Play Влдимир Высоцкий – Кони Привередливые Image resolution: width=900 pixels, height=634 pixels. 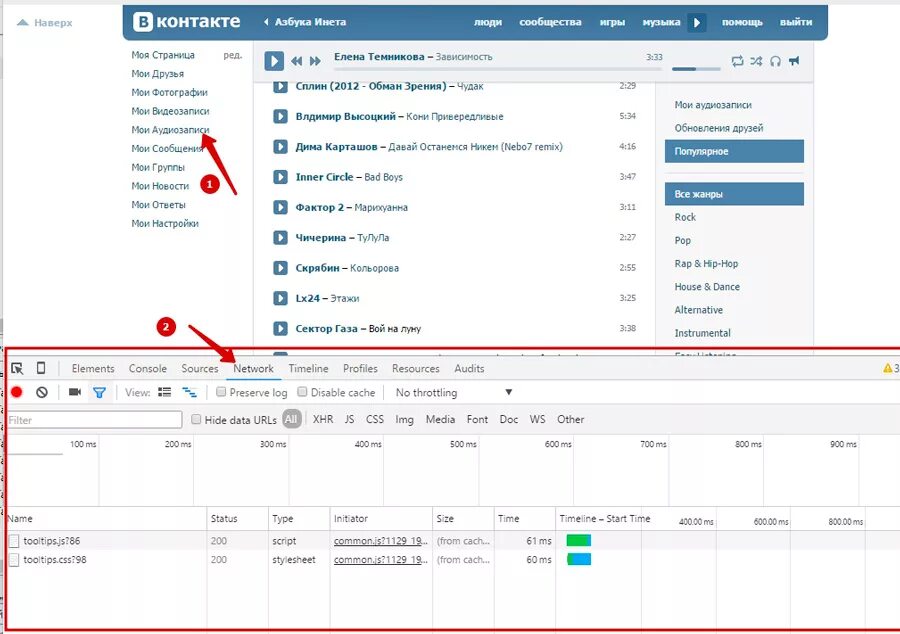(x=280, y=116)
